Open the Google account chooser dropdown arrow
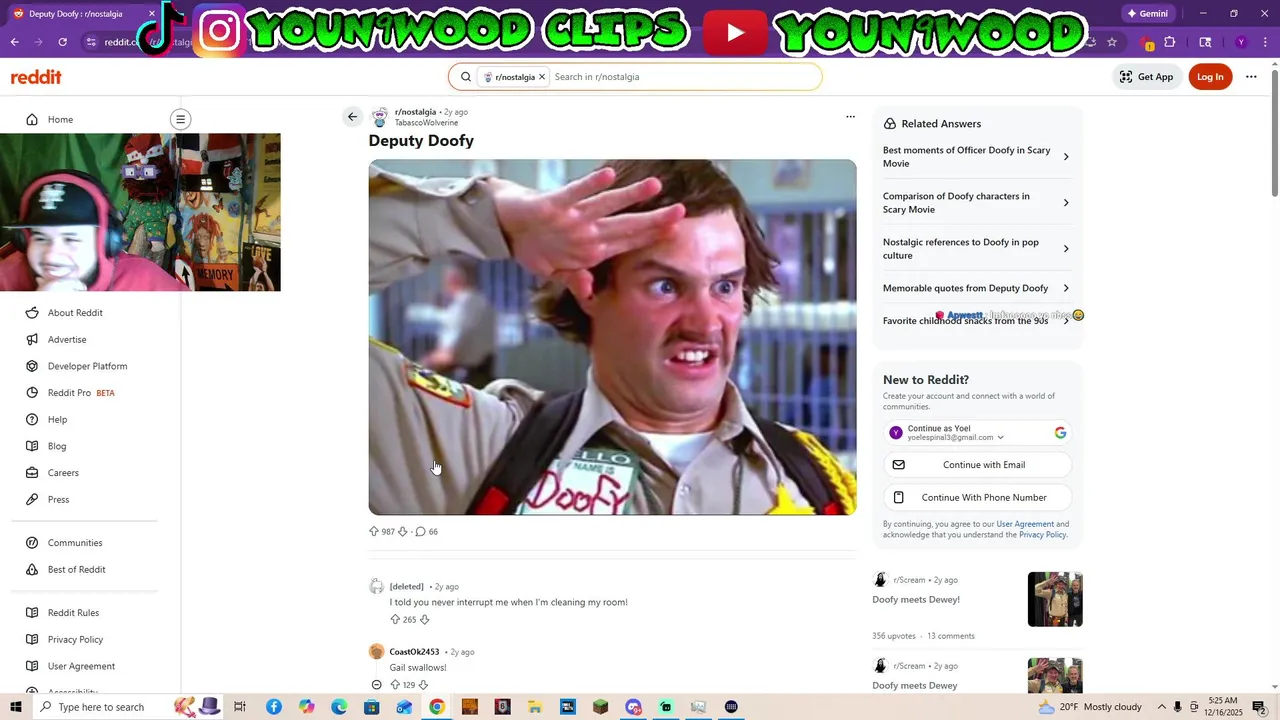The image size is (1280, 720). pos(1000,438)
